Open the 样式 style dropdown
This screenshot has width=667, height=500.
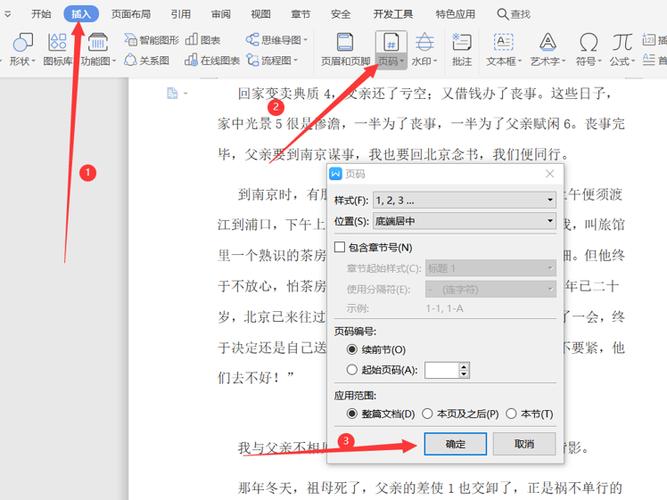465,200
